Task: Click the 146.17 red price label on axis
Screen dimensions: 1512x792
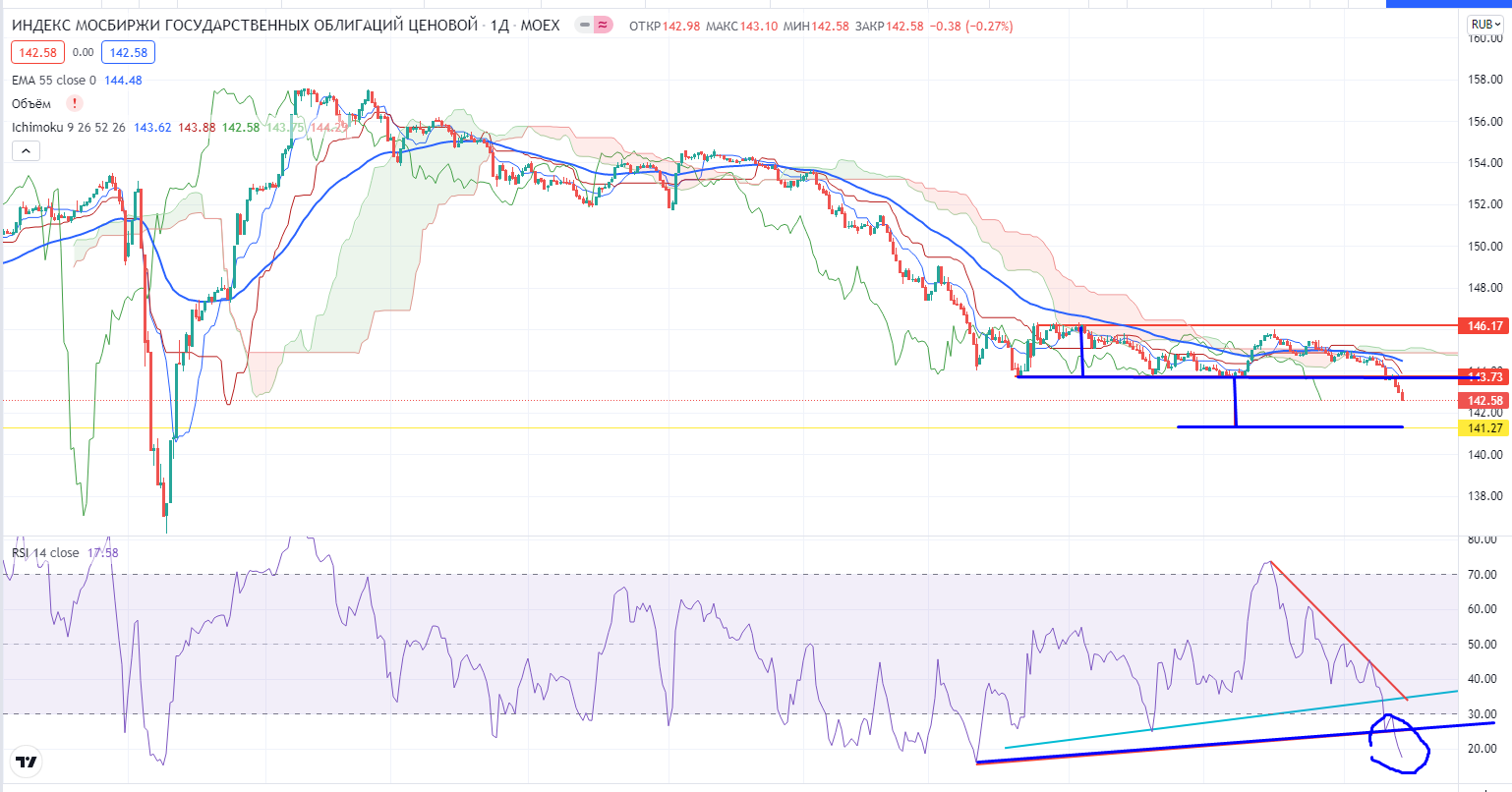Action: [x=1484, y=325]
